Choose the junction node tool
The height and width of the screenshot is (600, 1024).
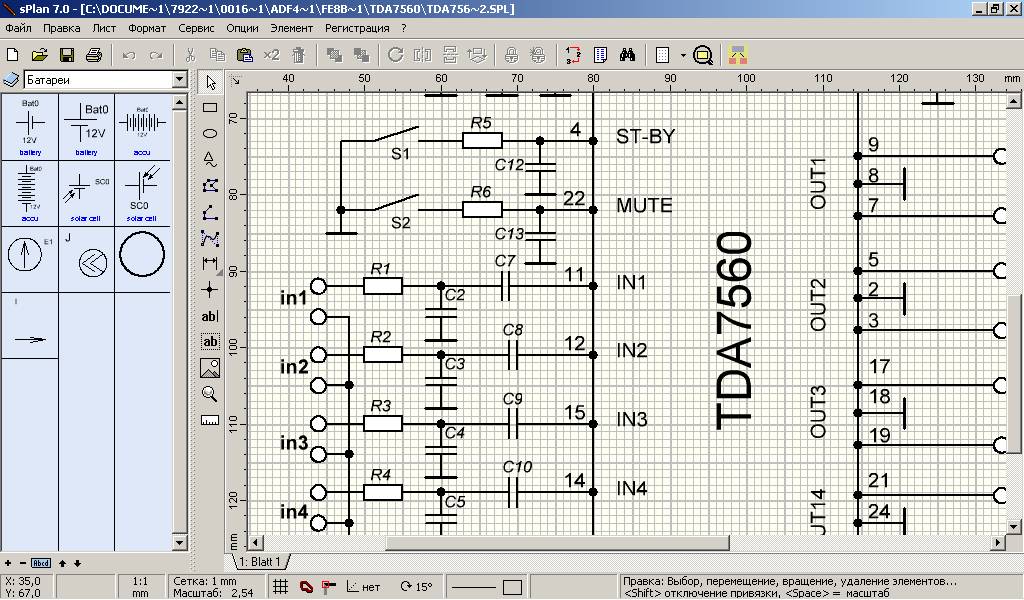point(210,290)
